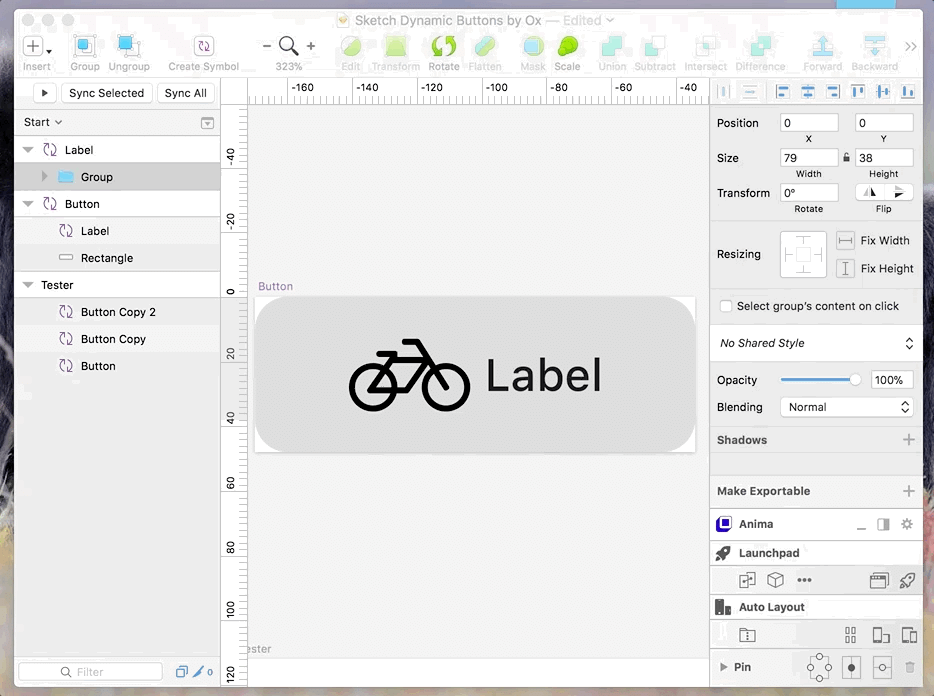Viewport: 934px width, 696px height.
Task: Align layers horizontally centered
Action: pos(808,92)
